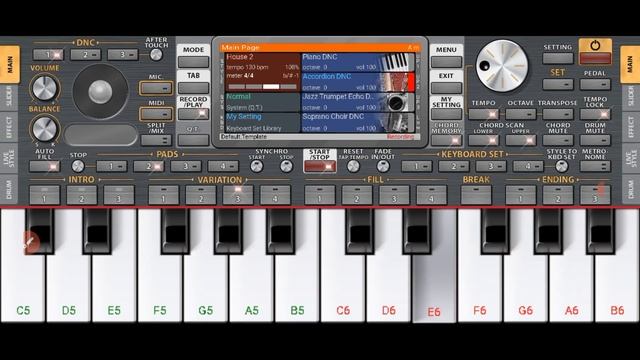Click the Reset Tap Tempo button
640x360 pixels.
pyautogui.click(x=353, y=166)
